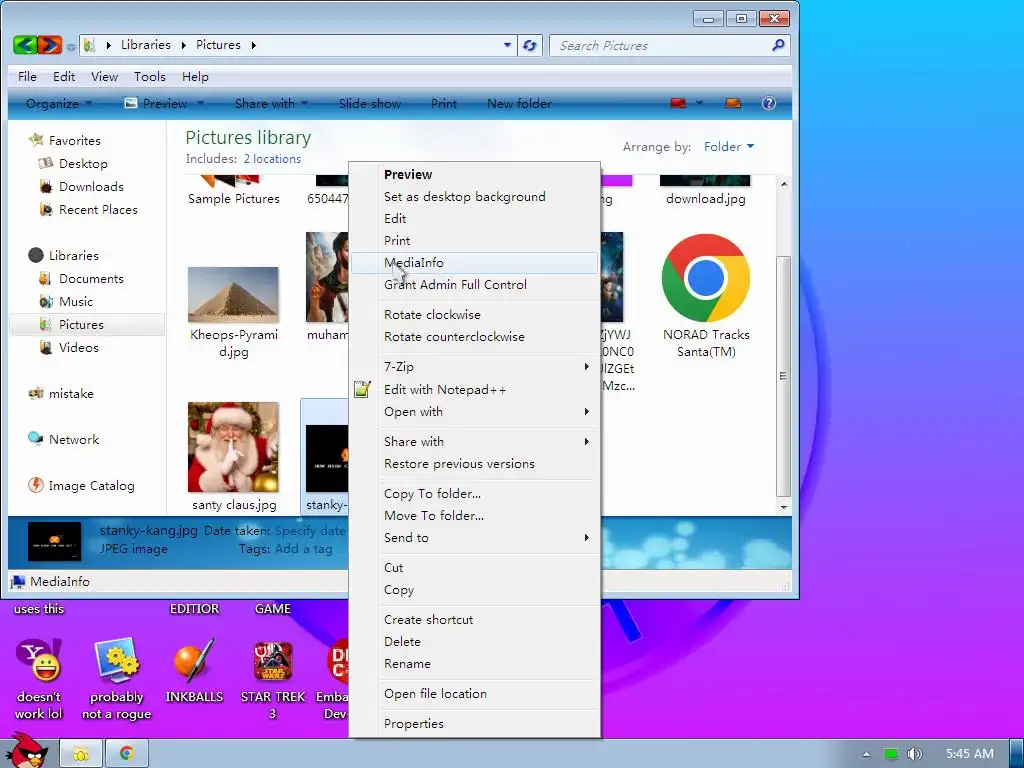Click the '2 locations' link

(272, 159)
